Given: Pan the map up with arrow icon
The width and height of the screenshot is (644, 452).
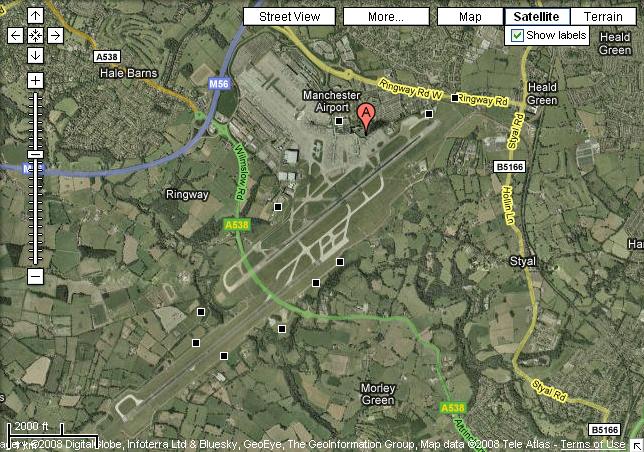Looking at the screenshot, I should tap(35, 16).
